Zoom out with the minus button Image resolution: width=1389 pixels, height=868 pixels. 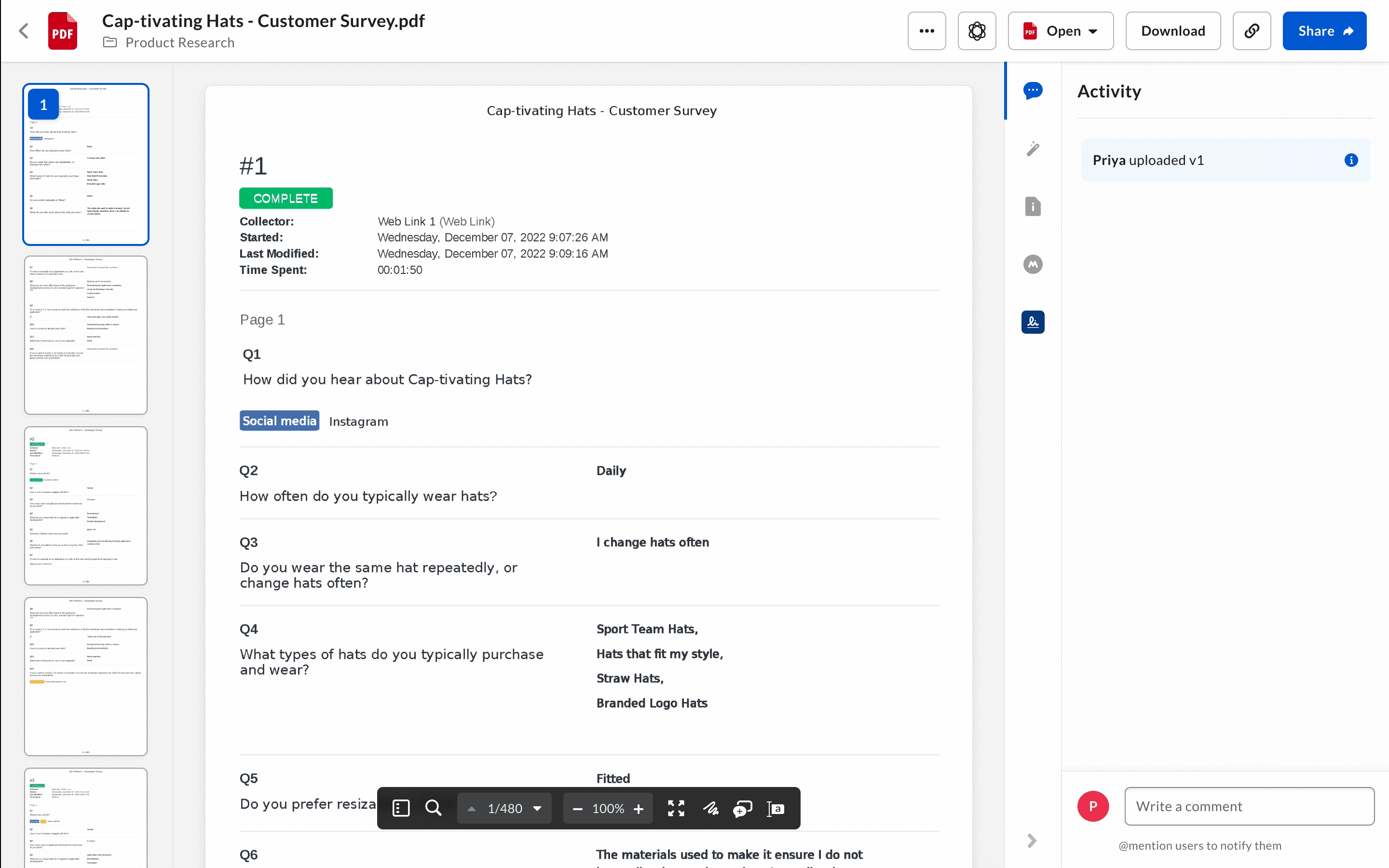coord(577,808)
